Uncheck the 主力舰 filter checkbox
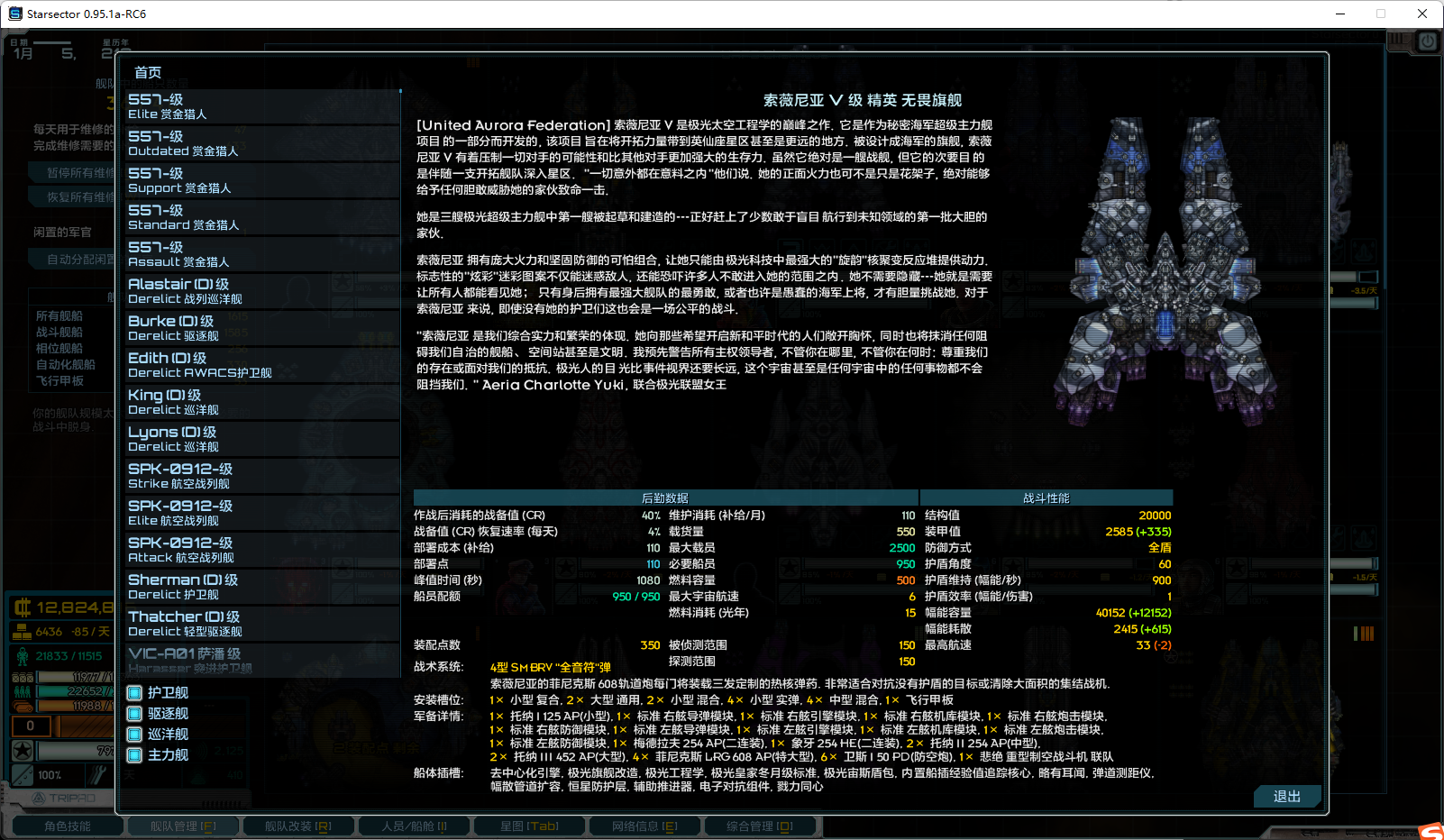The width and height of the screenshot is (1444, 840). [x=133, y=754]
